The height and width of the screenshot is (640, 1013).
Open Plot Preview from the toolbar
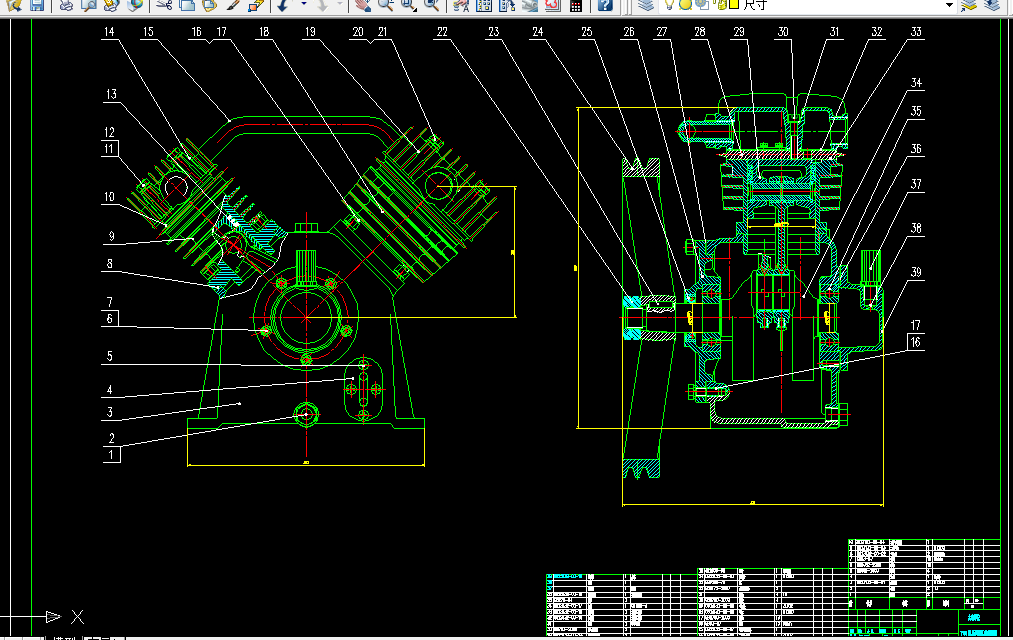pyautogui.click(x=89, y=5)
